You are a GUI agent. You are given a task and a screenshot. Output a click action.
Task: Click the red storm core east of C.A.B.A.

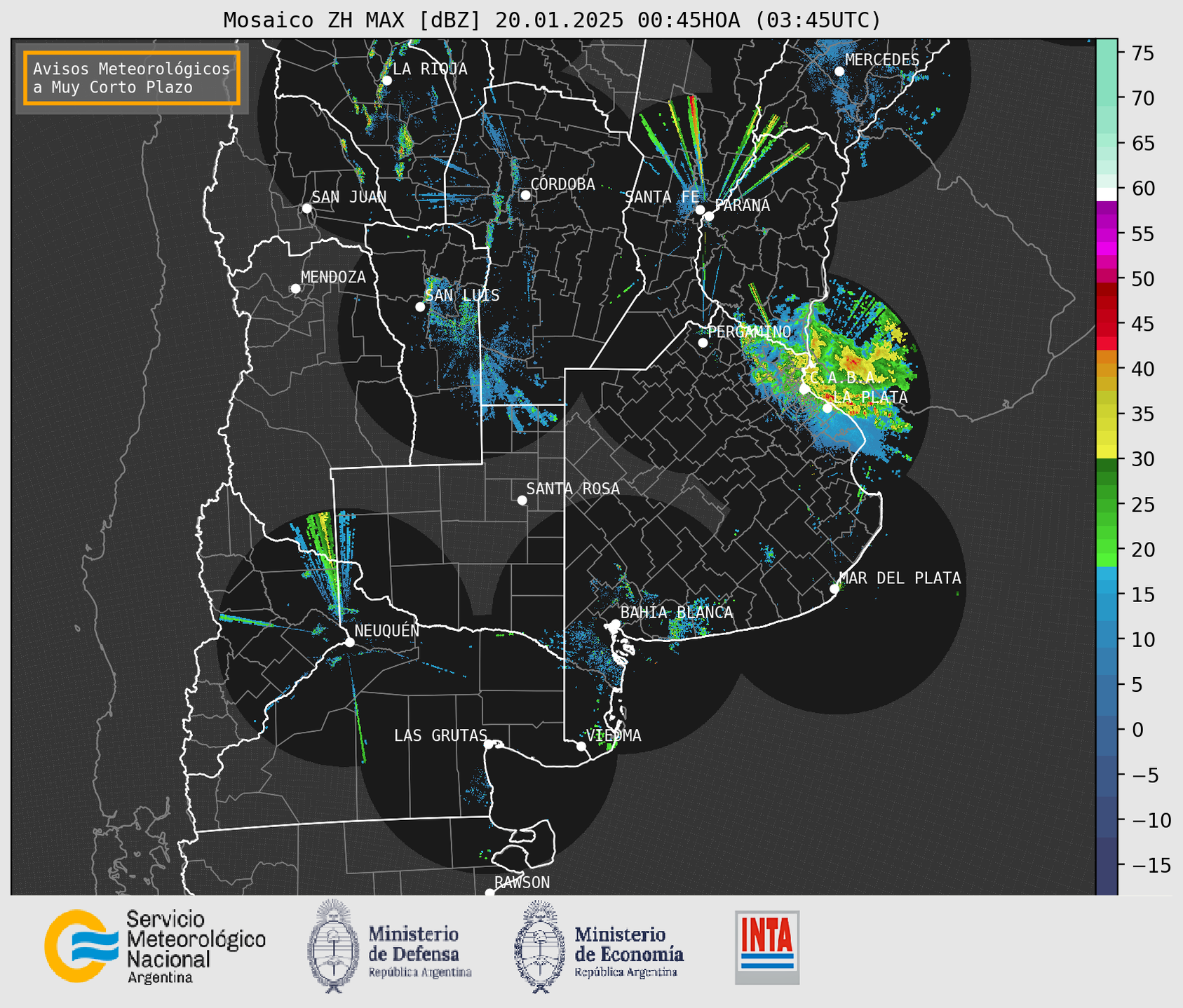click(852, 362)
